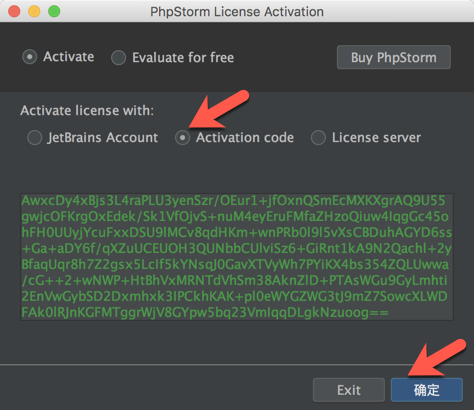
Task: Minimize the window with the yellow button
Action: [x=34, y=11]
